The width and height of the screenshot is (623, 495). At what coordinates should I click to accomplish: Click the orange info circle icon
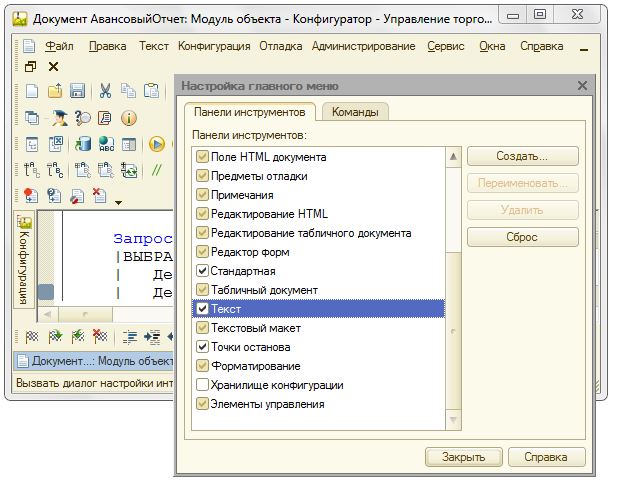[x=128, y=118]
